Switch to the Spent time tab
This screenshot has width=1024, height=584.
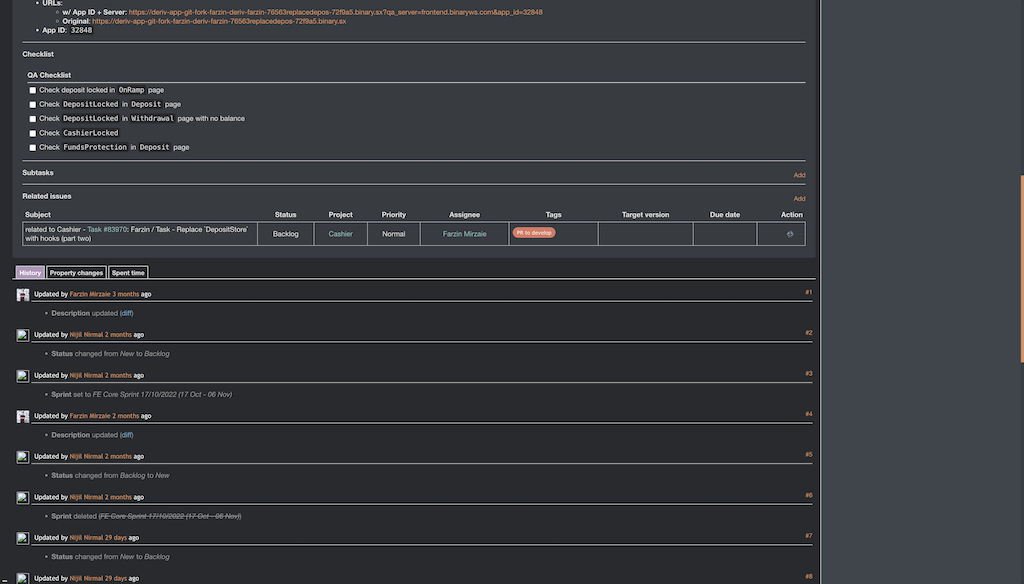[128, 271]
